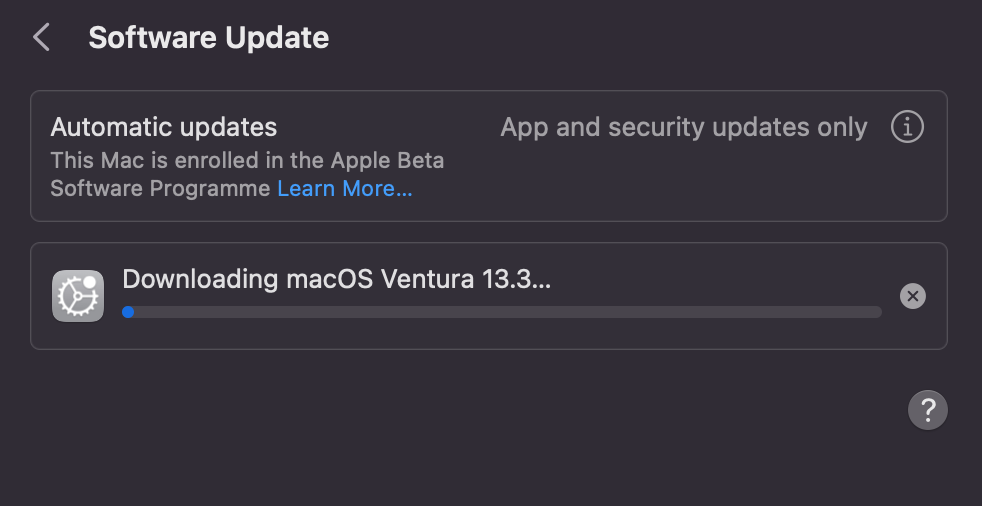Click the blue filled start of progress bar
The image size is (982, 506).
(x=128, y=312)
